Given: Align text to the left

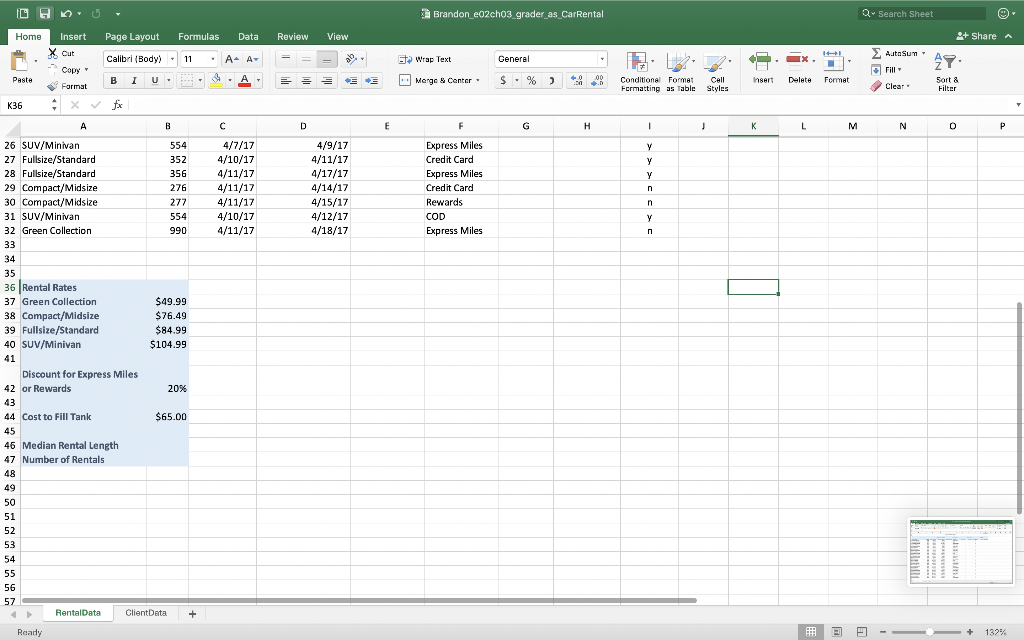Looking at the screenshot, I should [x=285, y=80].
